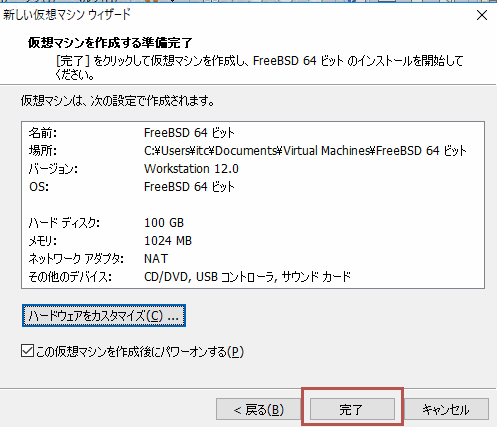Toggle power on after creation checkbox

click(27, 351)
